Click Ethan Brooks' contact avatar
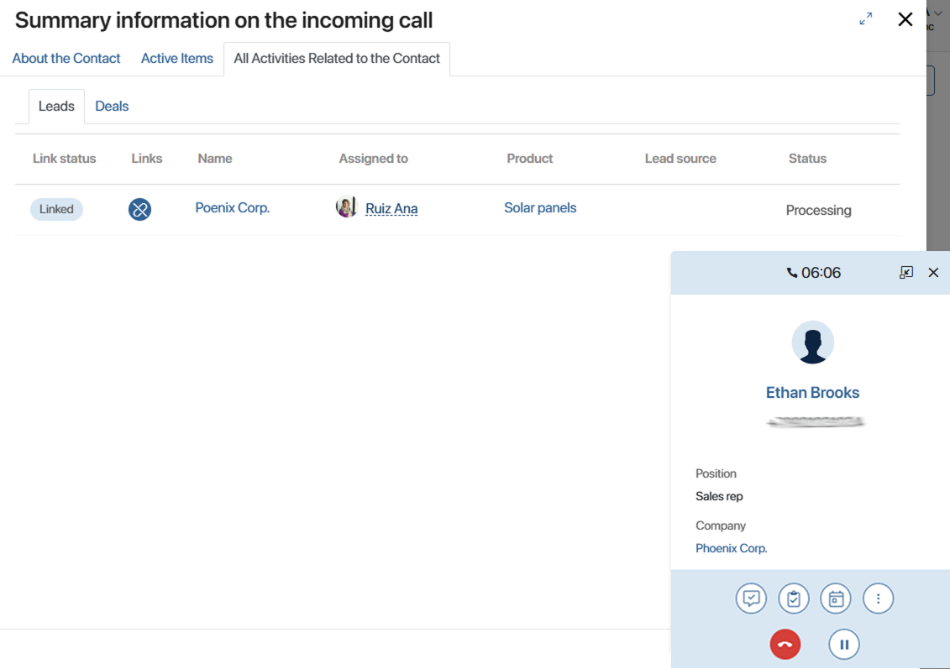The image size is (950, 669). (812, 342)
